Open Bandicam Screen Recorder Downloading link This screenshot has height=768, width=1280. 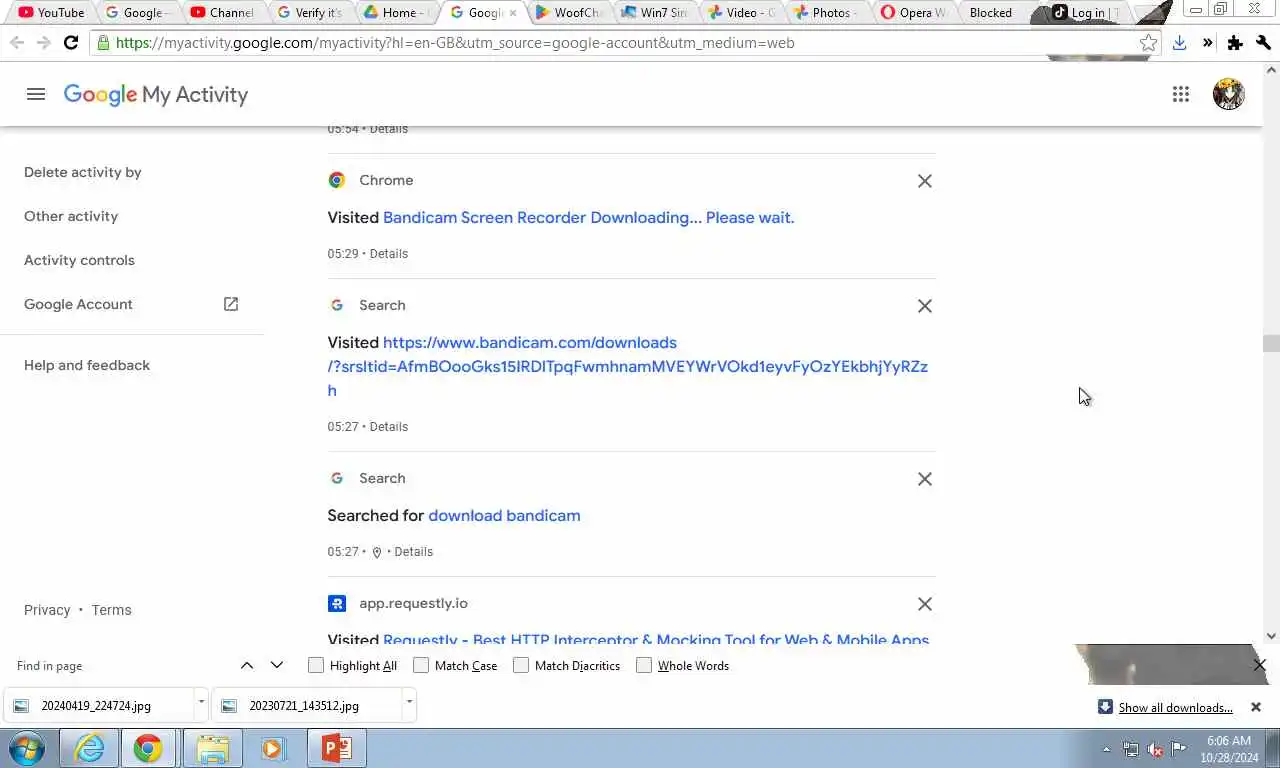click(588, 218)
